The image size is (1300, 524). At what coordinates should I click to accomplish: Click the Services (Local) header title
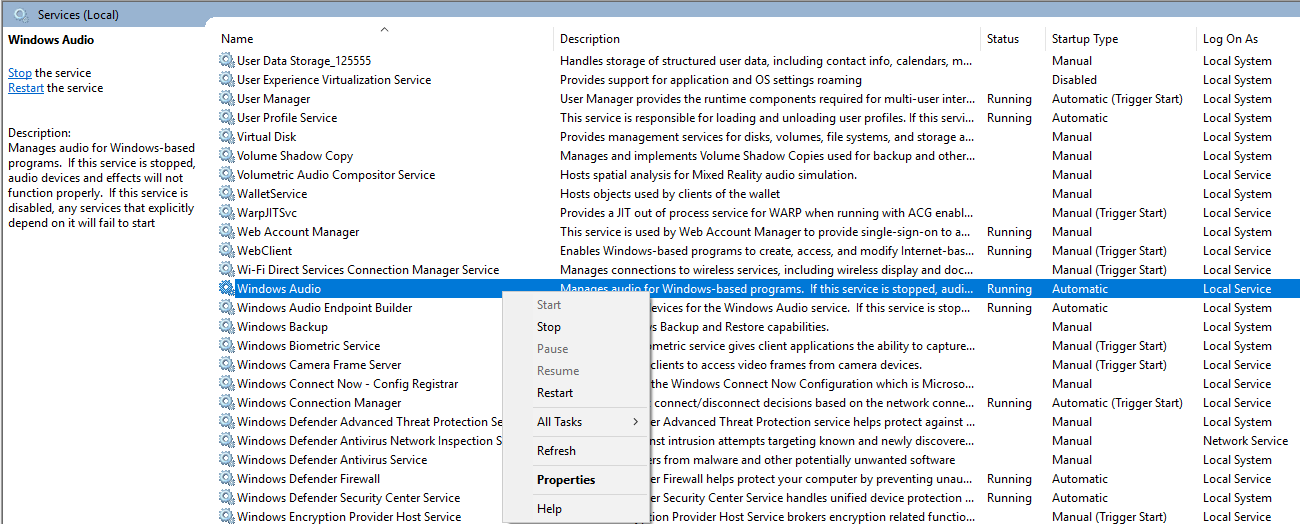coord(79,15)
